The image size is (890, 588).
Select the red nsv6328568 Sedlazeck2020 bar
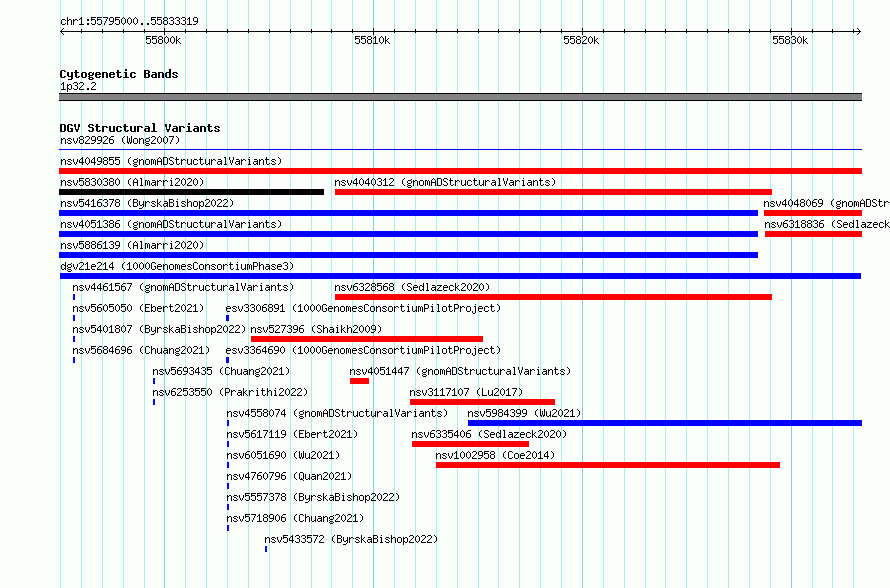(553, 297)
